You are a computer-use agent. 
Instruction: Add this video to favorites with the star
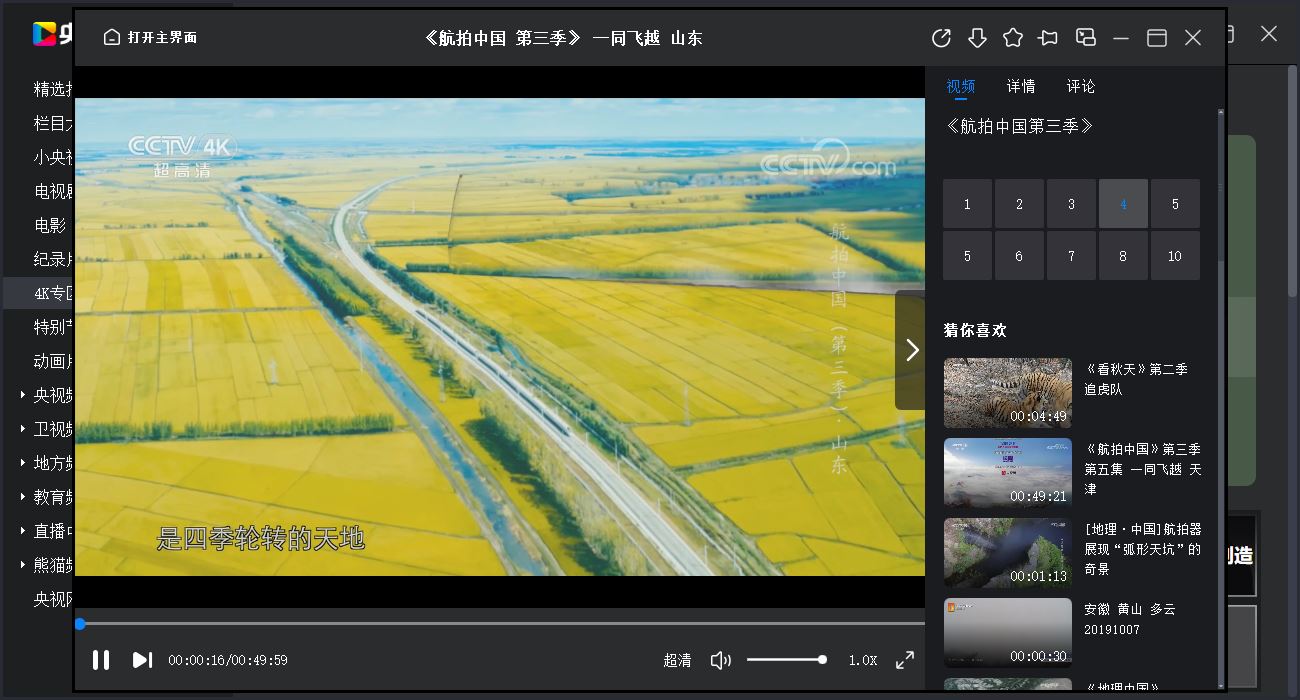1013,37
